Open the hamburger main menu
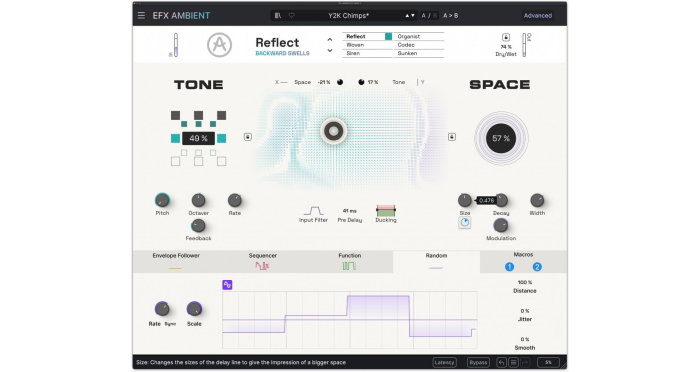The image size is (700, 372). pyautogui.click(x=141, y=16)
